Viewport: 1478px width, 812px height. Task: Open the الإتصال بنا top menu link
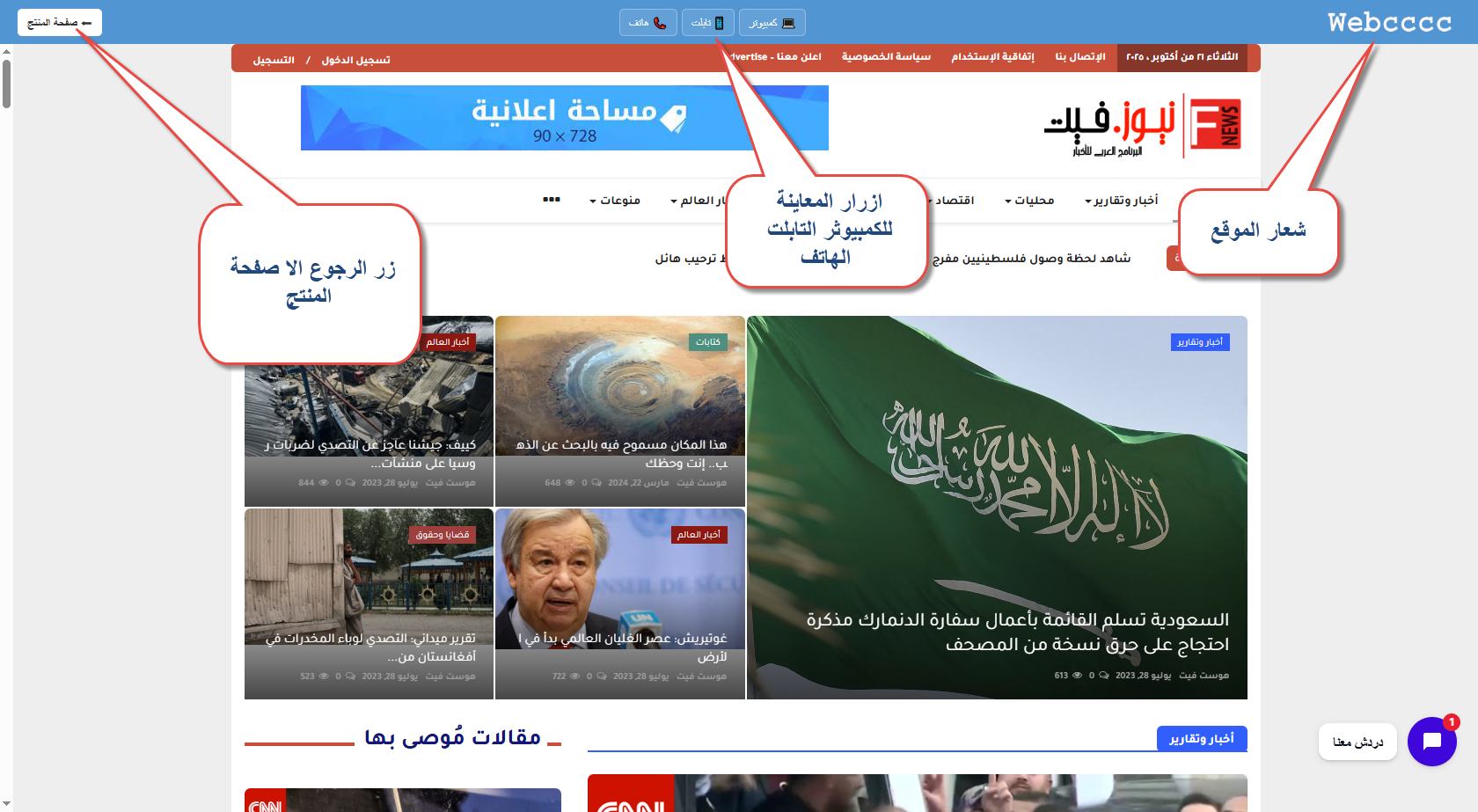click(x=1079, y=57)
